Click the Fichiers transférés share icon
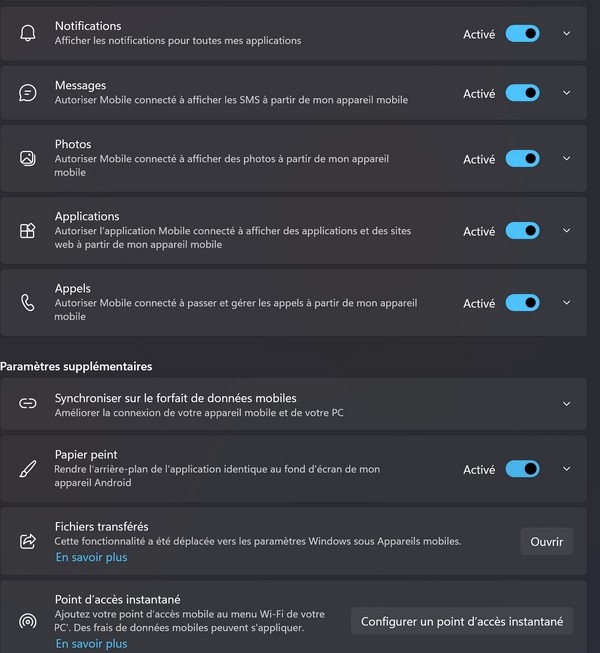The image size is (600, 653). pos(27,541)
